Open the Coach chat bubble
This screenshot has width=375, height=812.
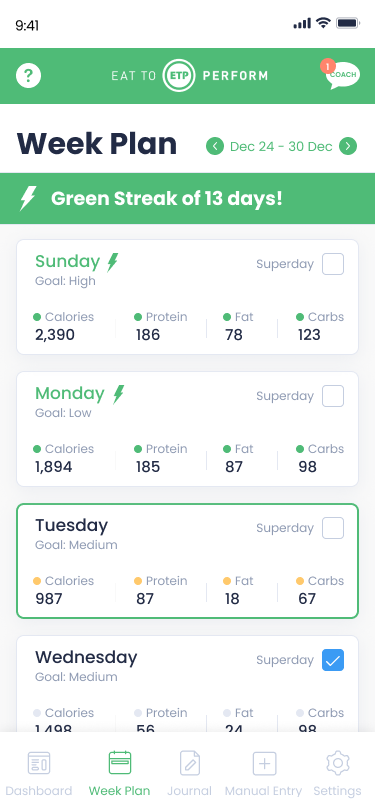point(342,76)
